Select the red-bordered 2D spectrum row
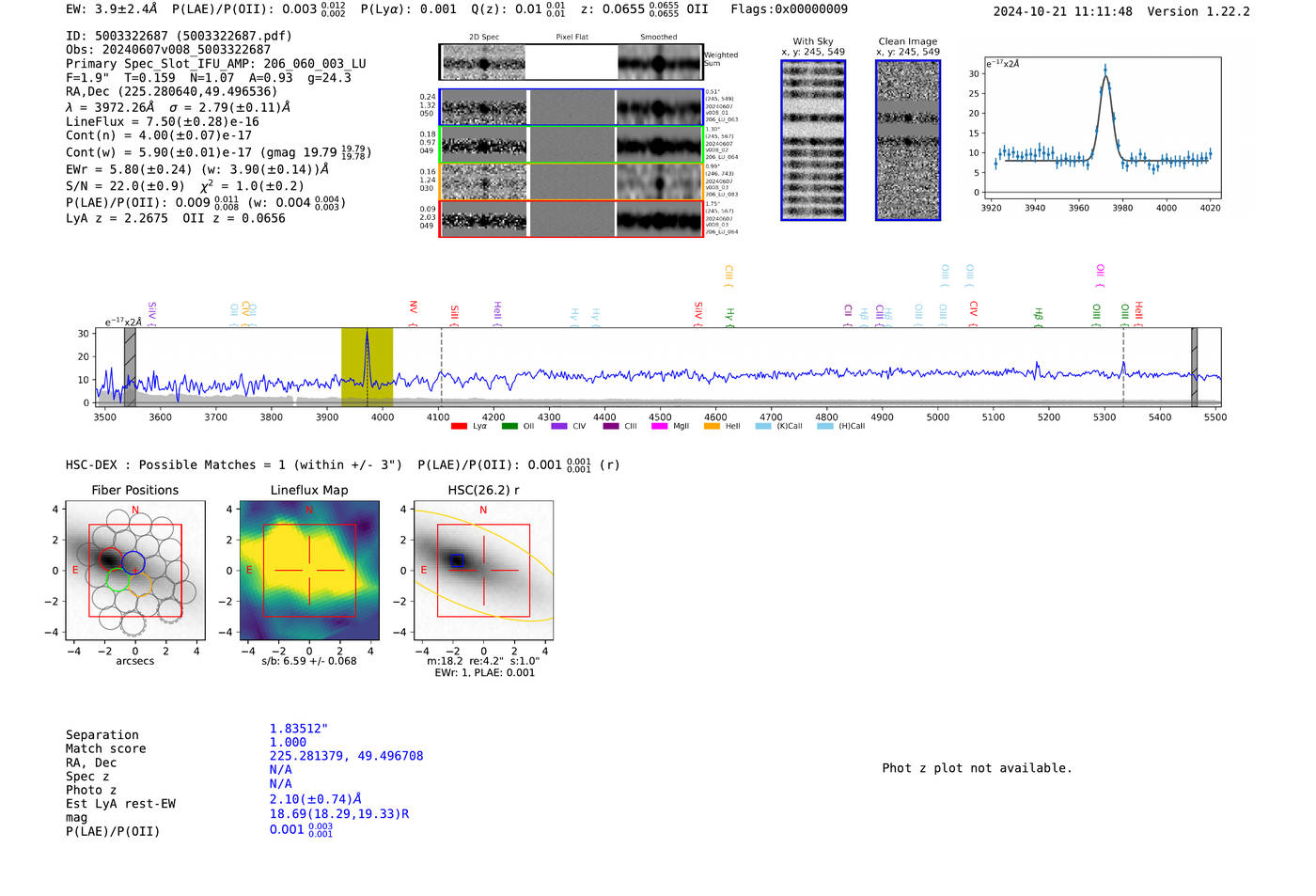The width and height of the screenshot is (1316, 896). pyautogui.click(x=571, y=219)
